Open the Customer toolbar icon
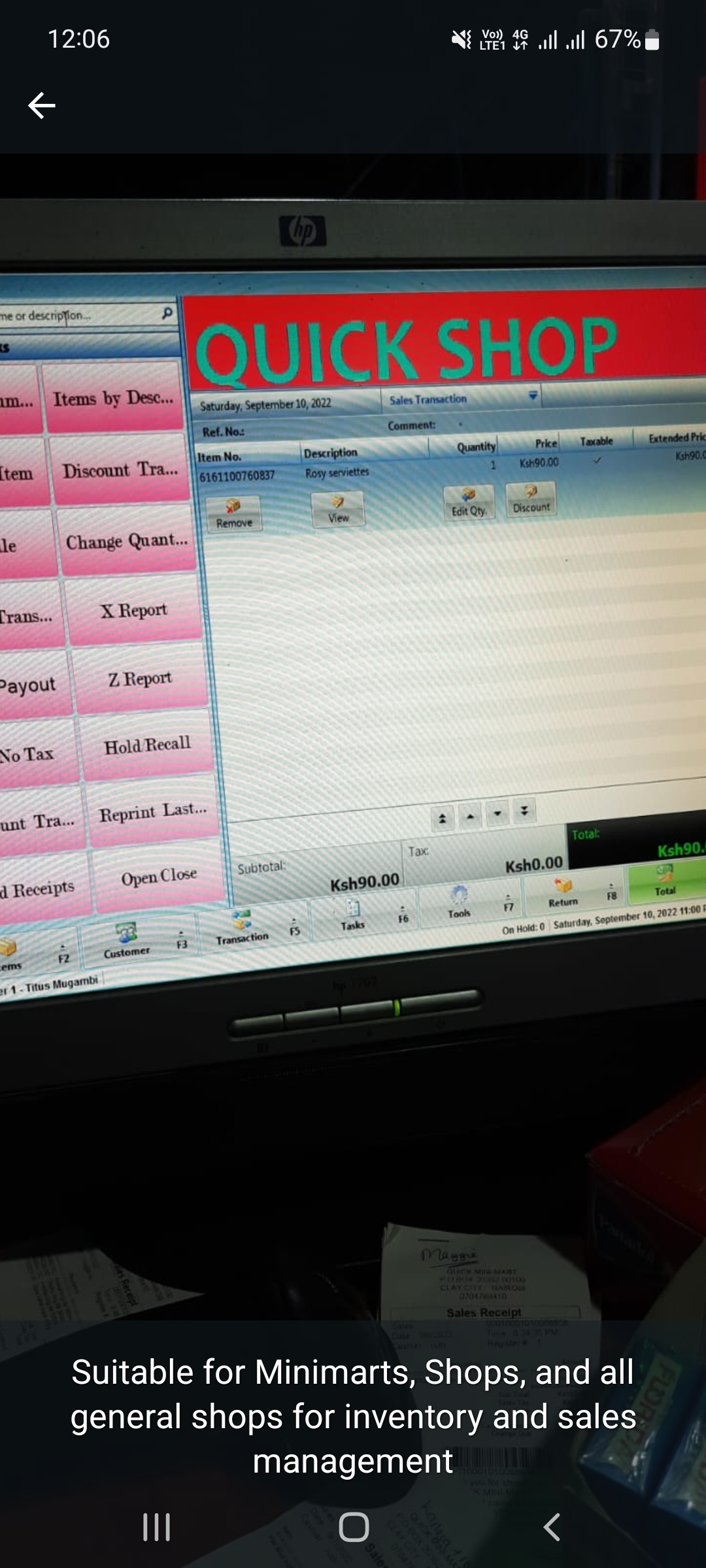Viewport: 706px width, 1568px height. (x=126, y=940)
